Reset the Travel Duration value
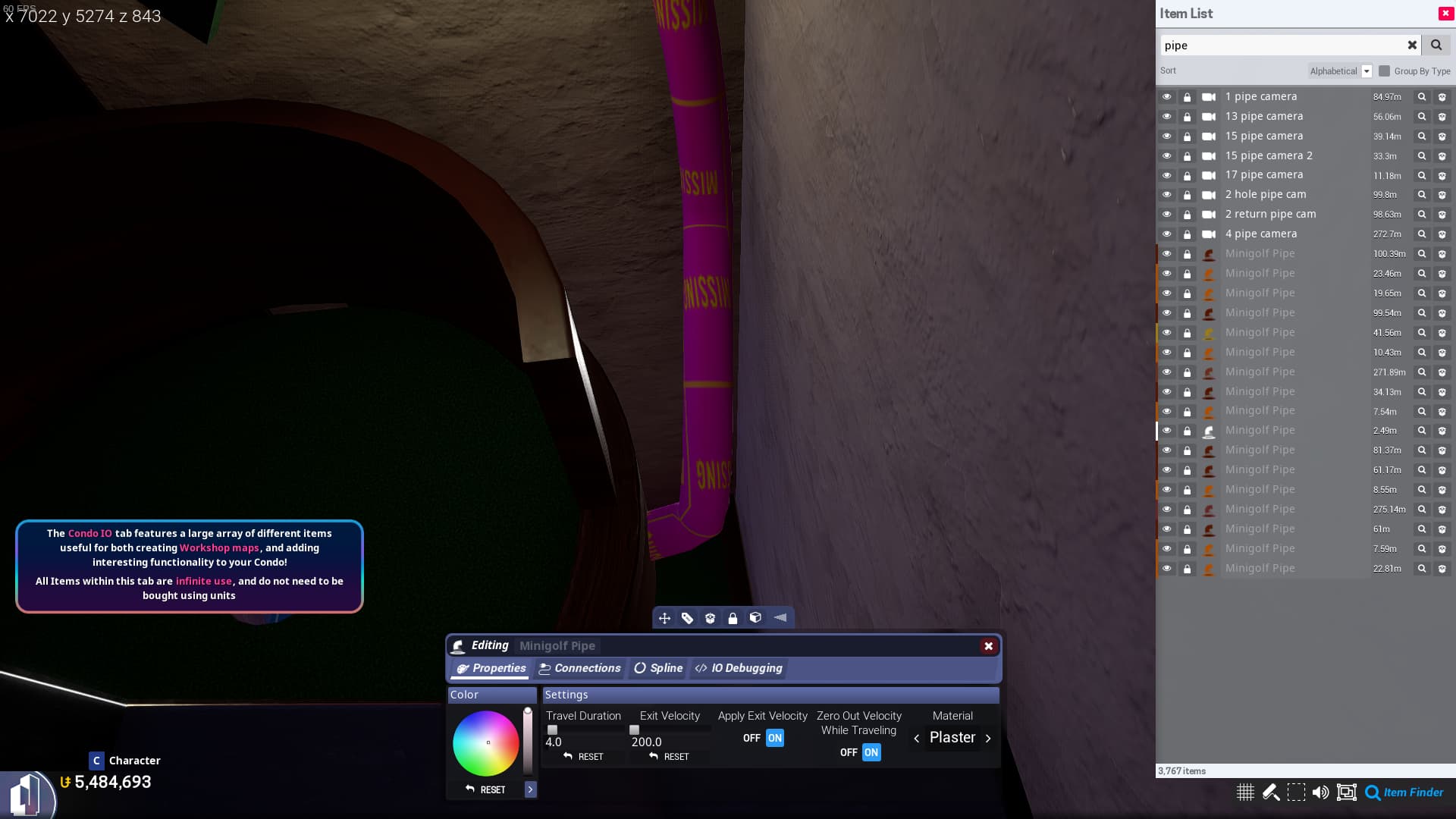1456x819 pixels. point(583,757)
